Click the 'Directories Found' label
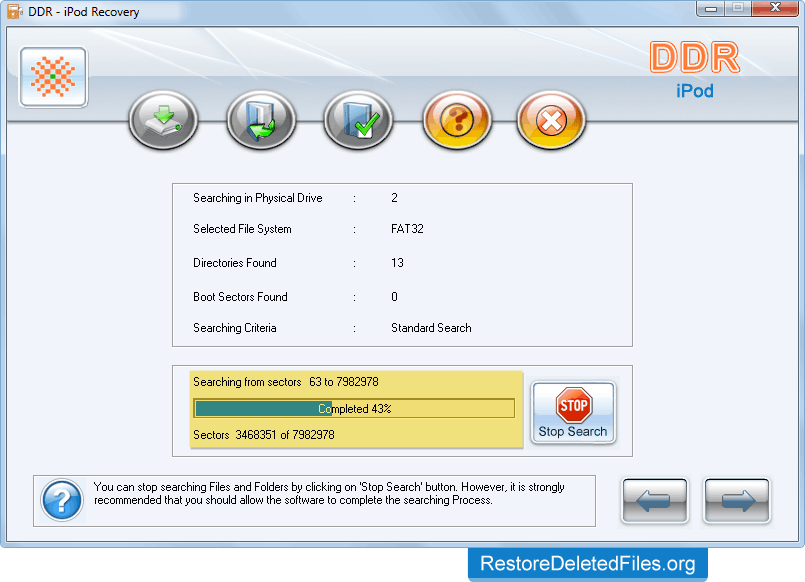805x582 pixels. coord(235,263)
